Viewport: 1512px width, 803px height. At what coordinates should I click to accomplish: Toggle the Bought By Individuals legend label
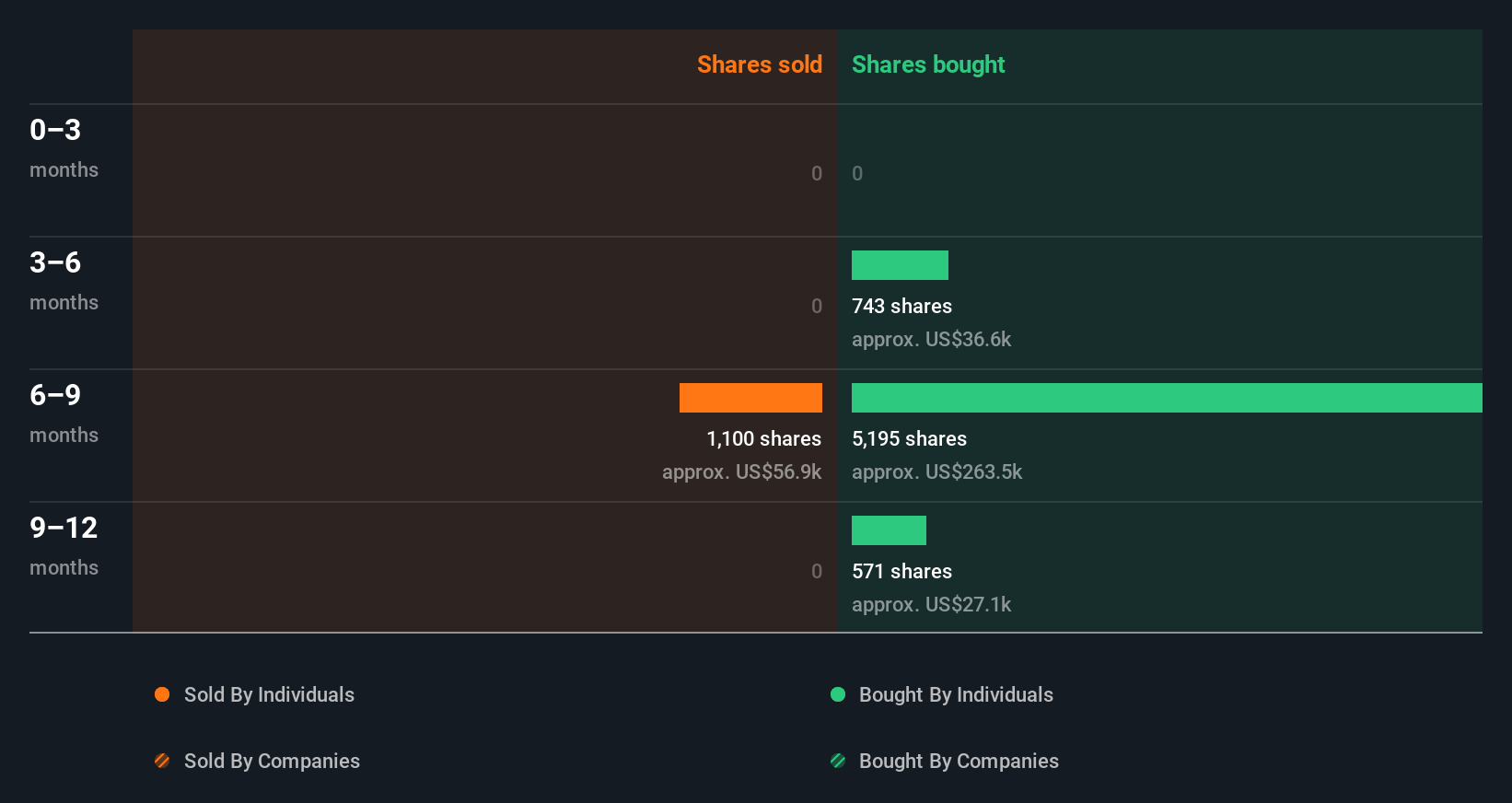point(956,694)
